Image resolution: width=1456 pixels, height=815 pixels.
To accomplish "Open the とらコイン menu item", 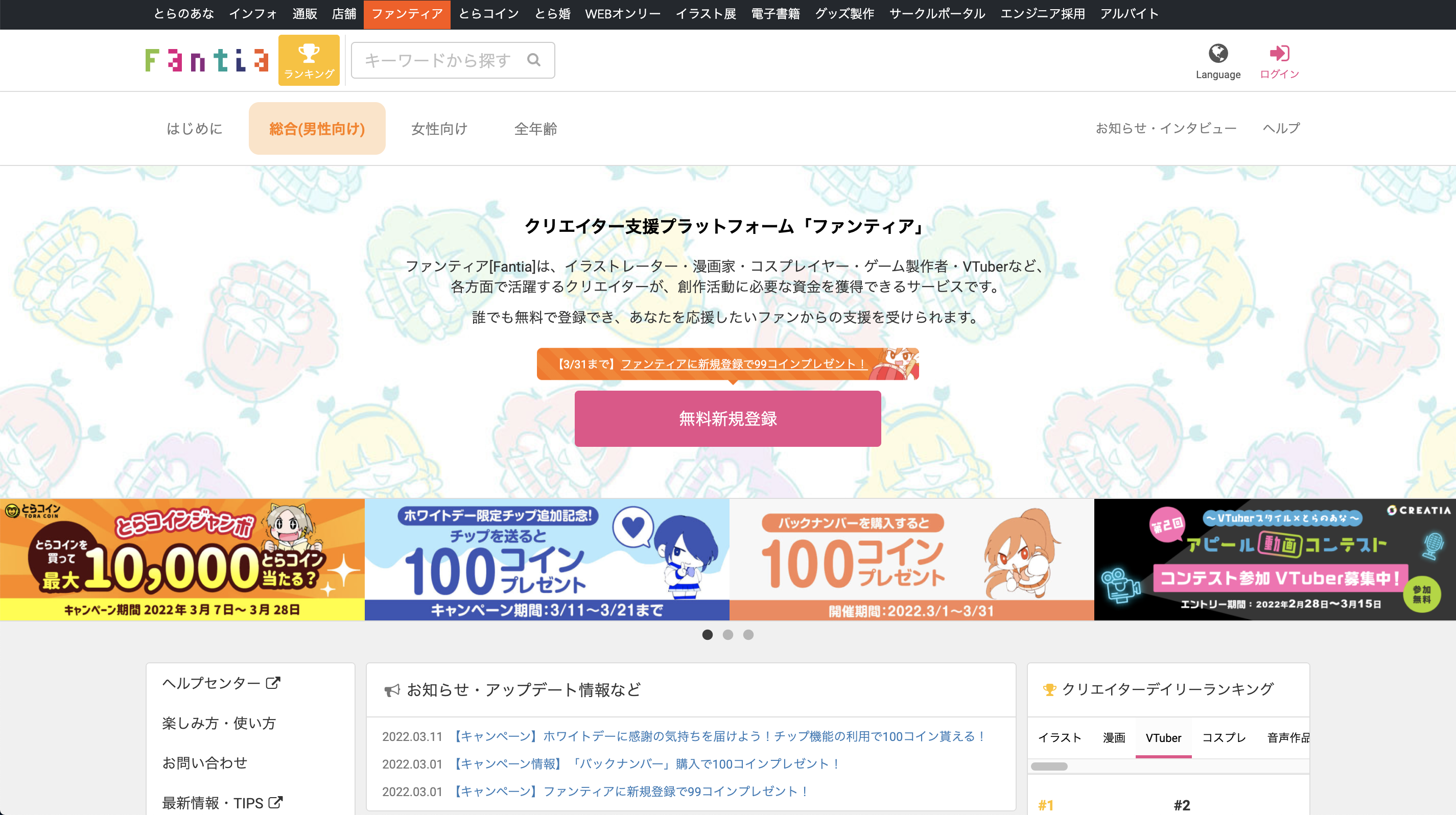I will pos(488,14).
